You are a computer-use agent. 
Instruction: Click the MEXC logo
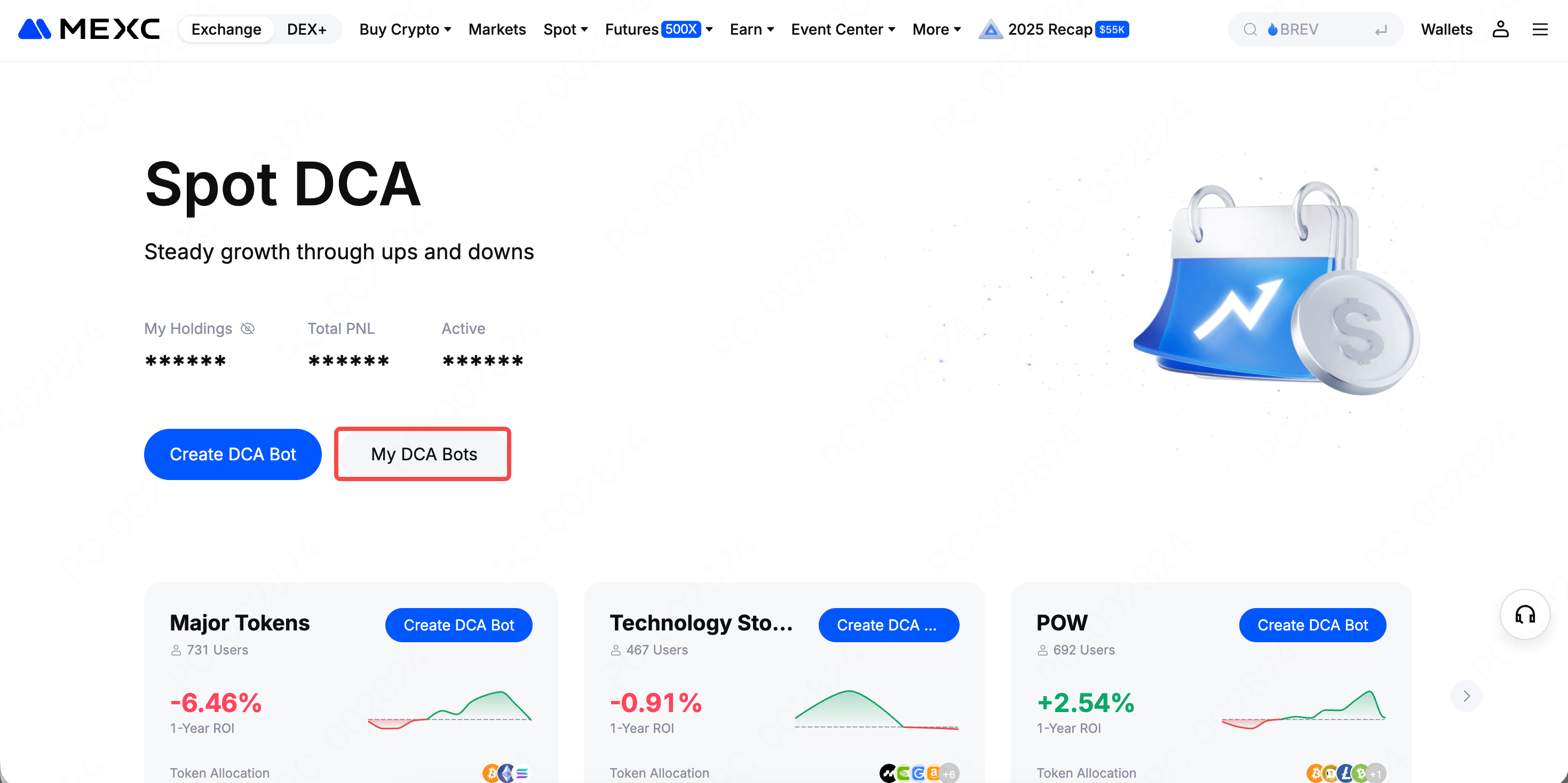click(89, 29)
